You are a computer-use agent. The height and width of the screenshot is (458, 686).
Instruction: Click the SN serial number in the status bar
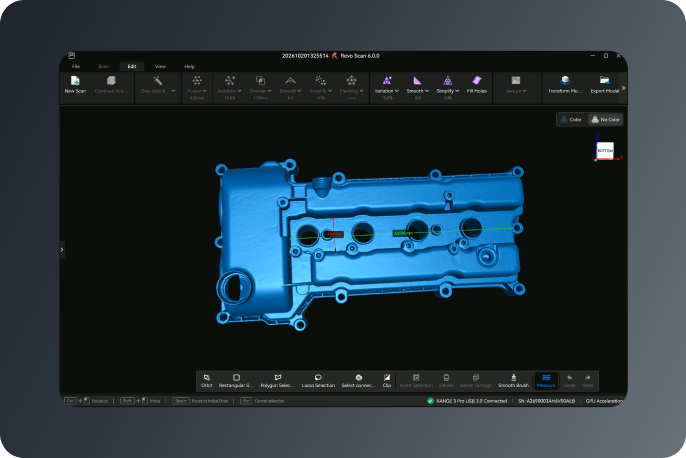(x=546, y=401)
